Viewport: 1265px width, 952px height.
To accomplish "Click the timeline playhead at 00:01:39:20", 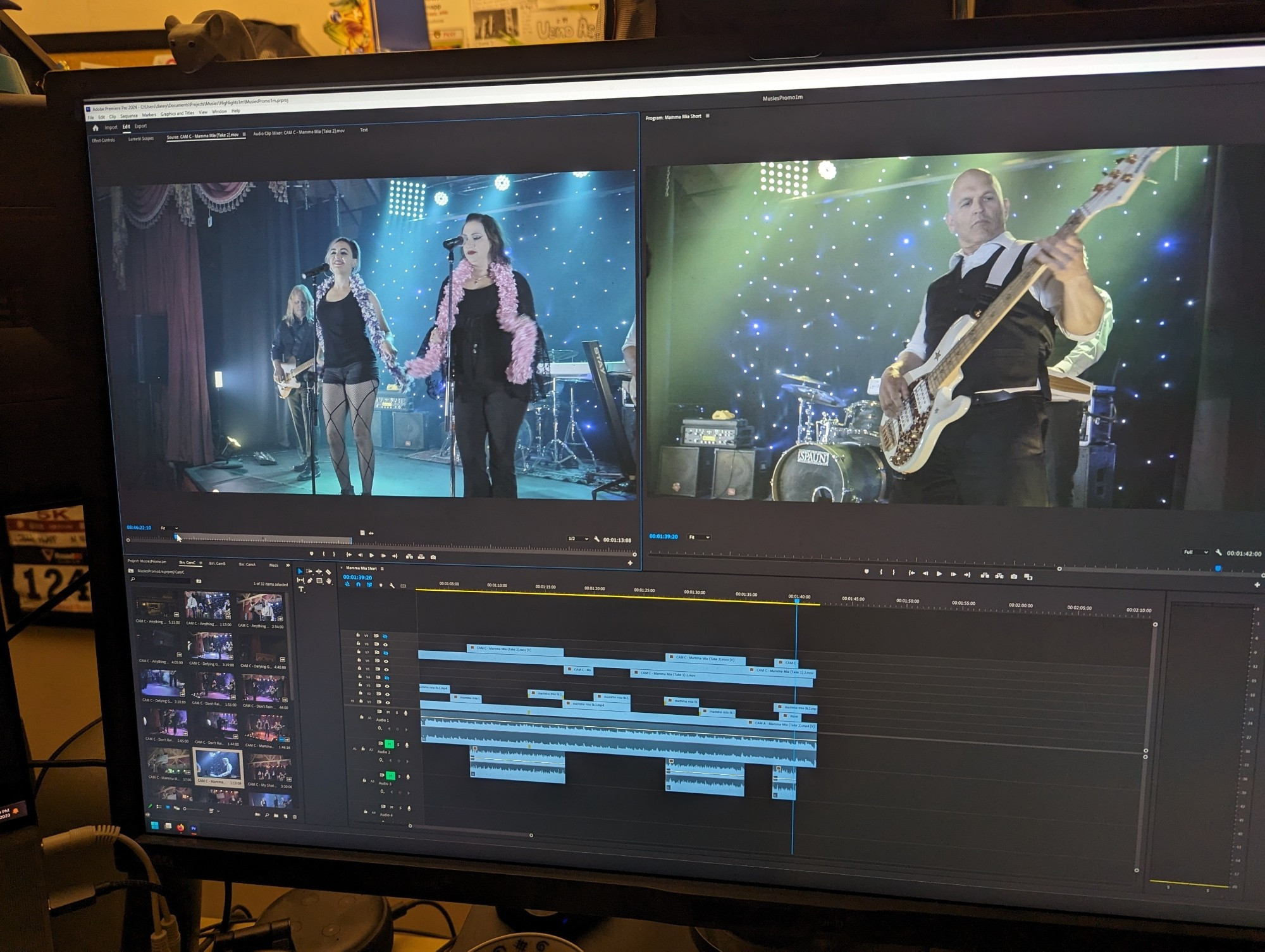I will tap(797, 601).
